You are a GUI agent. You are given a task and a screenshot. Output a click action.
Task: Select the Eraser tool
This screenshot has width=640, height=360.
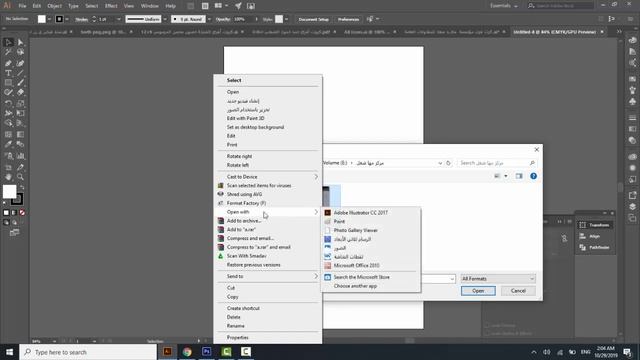pos(20,93)
